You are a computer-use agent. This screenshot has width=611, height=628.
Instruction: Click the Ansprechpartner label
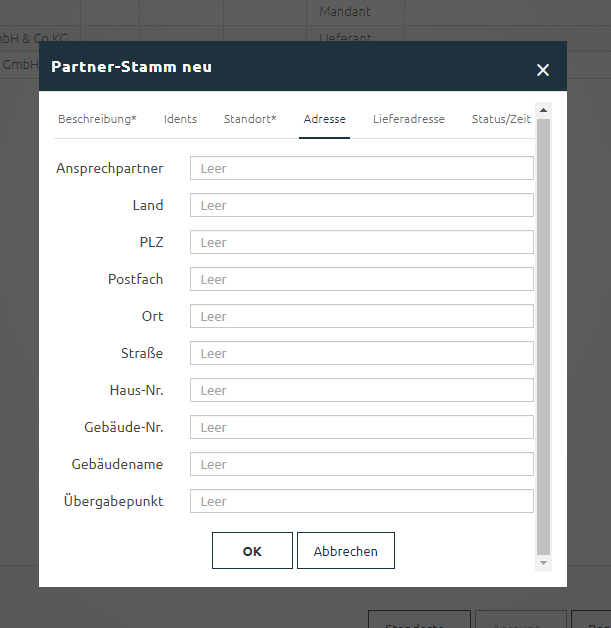coord(109,168)
